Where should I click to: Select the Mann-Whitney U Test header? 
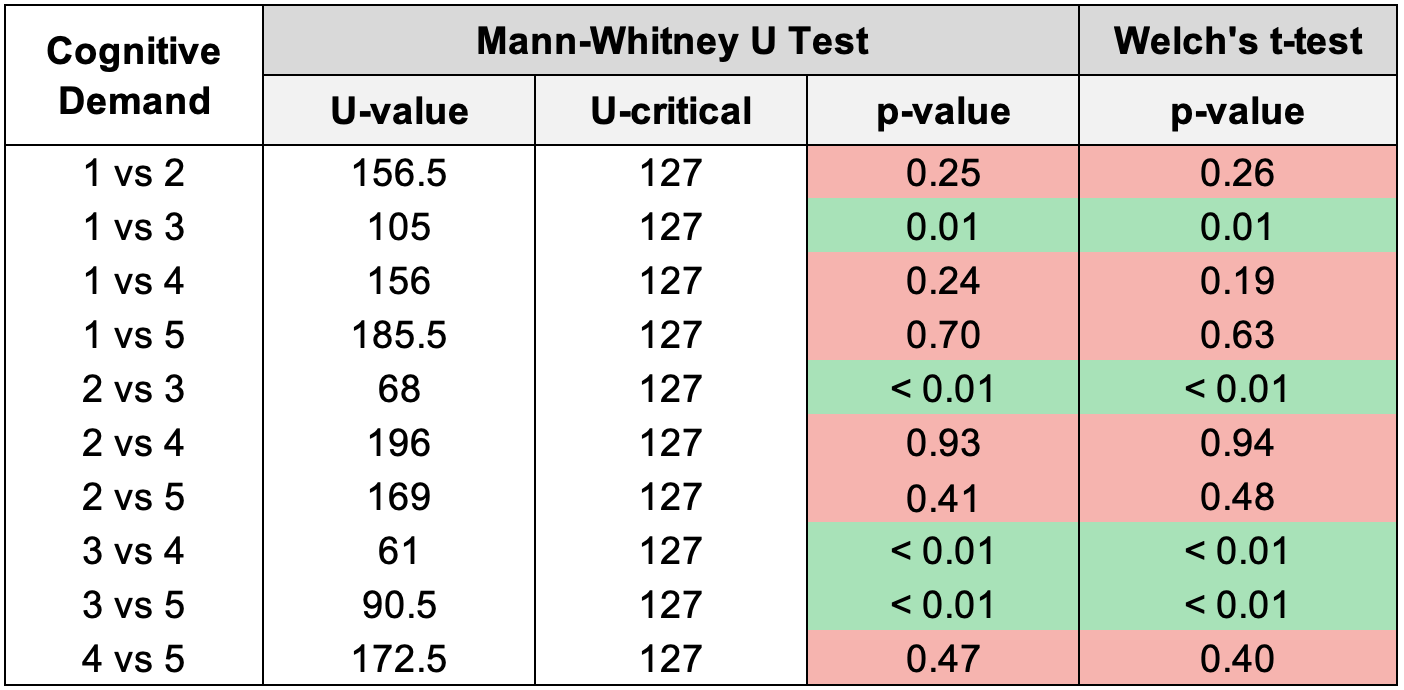671,41
